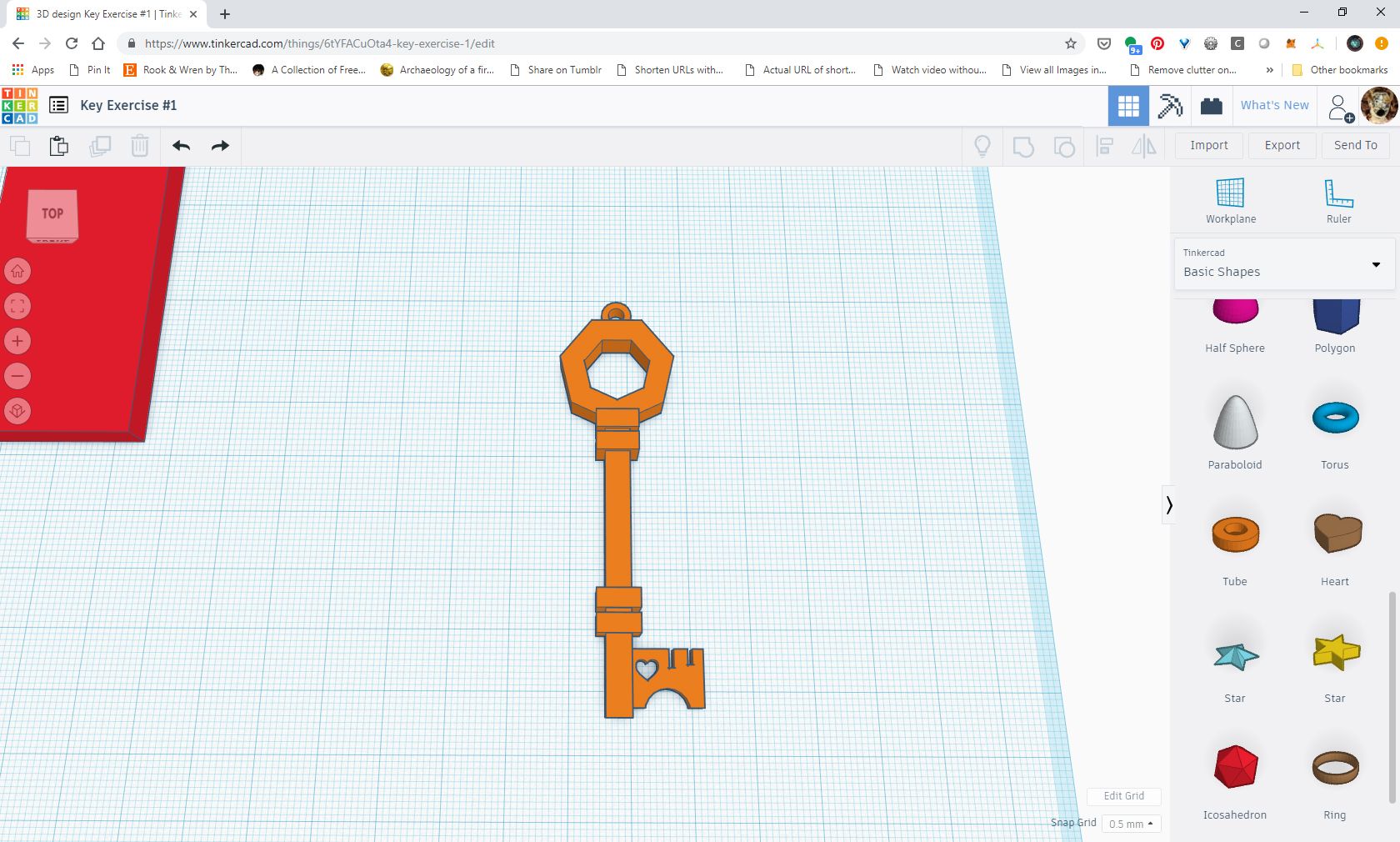Collapse the shapes panel with the chevron
This screenshot has width=1400, height=842.
click(1170, 505)
